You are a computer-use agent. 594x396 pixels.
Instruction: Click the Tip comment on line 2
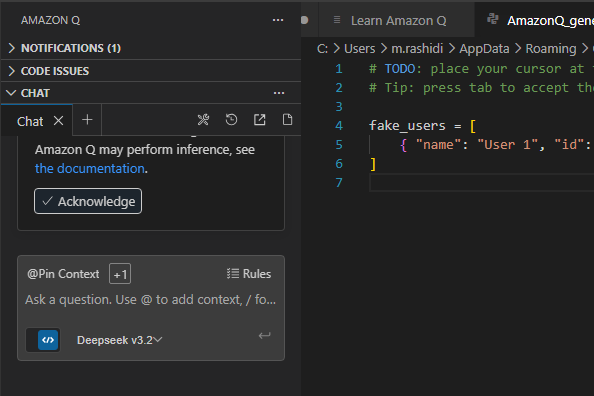point(481,88)
